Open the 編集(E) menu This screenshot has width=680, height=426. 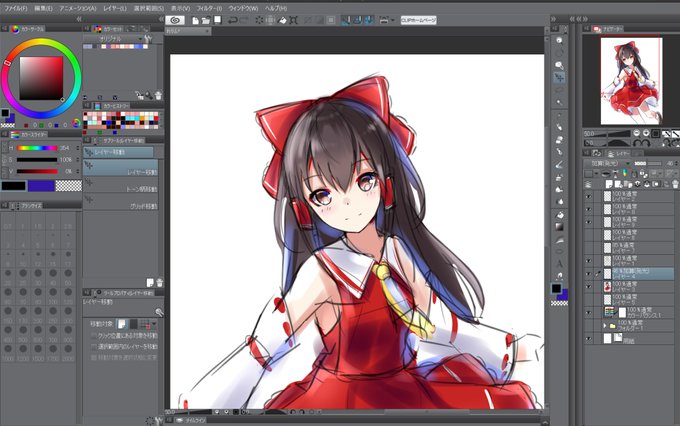pos(43,8)
